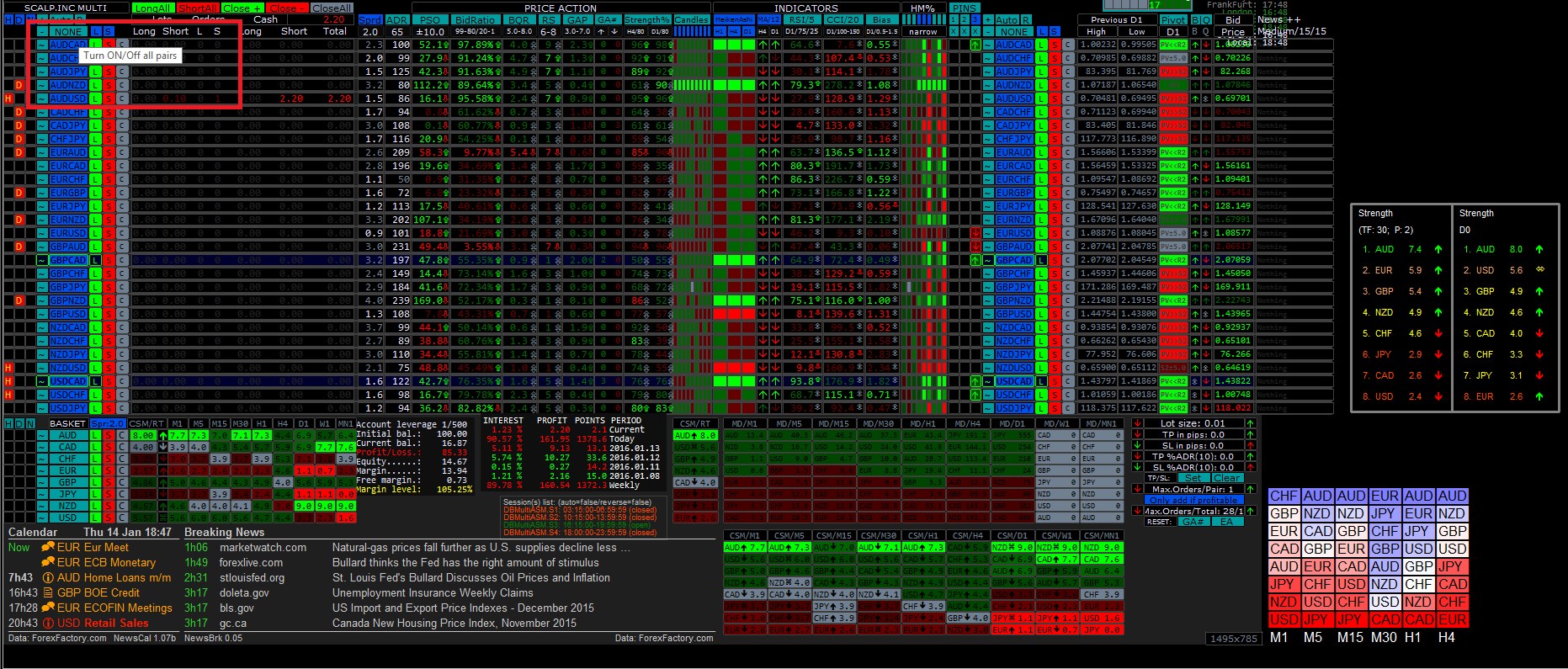Click the CHF cell in the M1 heatmap column
The height and width of the screenshot is (669, 1568).
pyautogui.click(x=1284, y=496)
